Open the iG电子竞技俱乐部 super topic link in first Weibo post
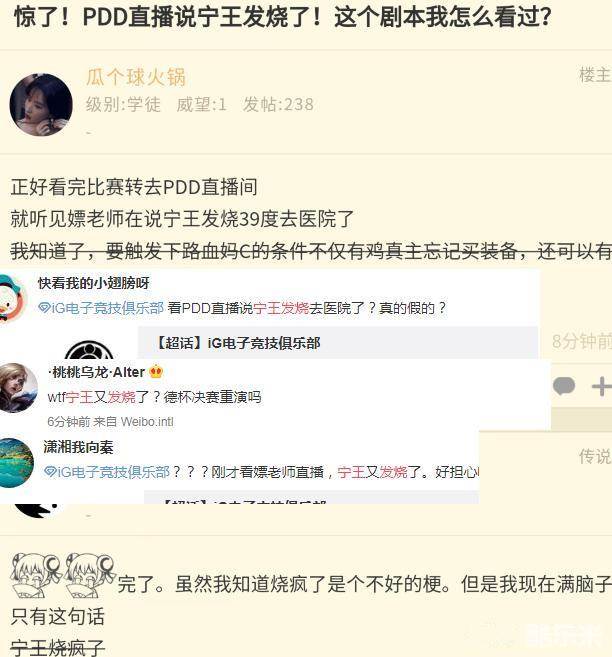The width and height of the screenshot is (612, 657). [x=107, y=308]
